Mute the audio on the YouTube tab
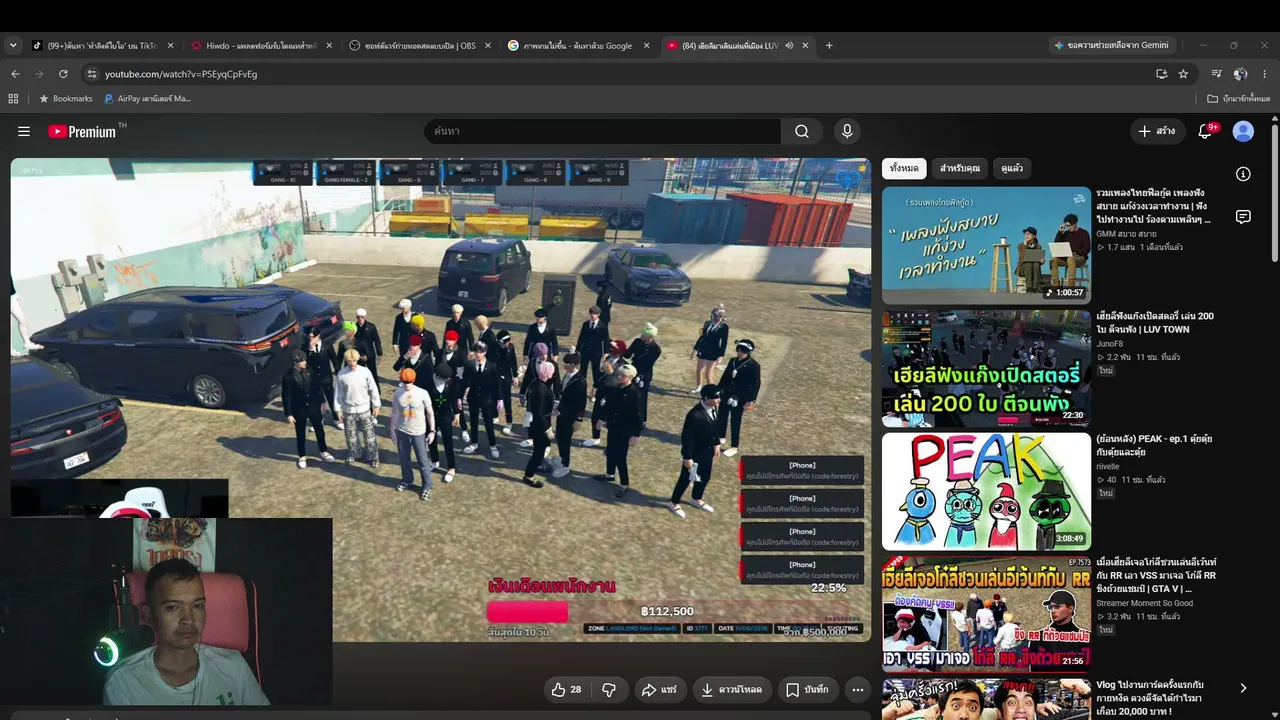This screenshot has width=1280, height=720. (789, 46)
